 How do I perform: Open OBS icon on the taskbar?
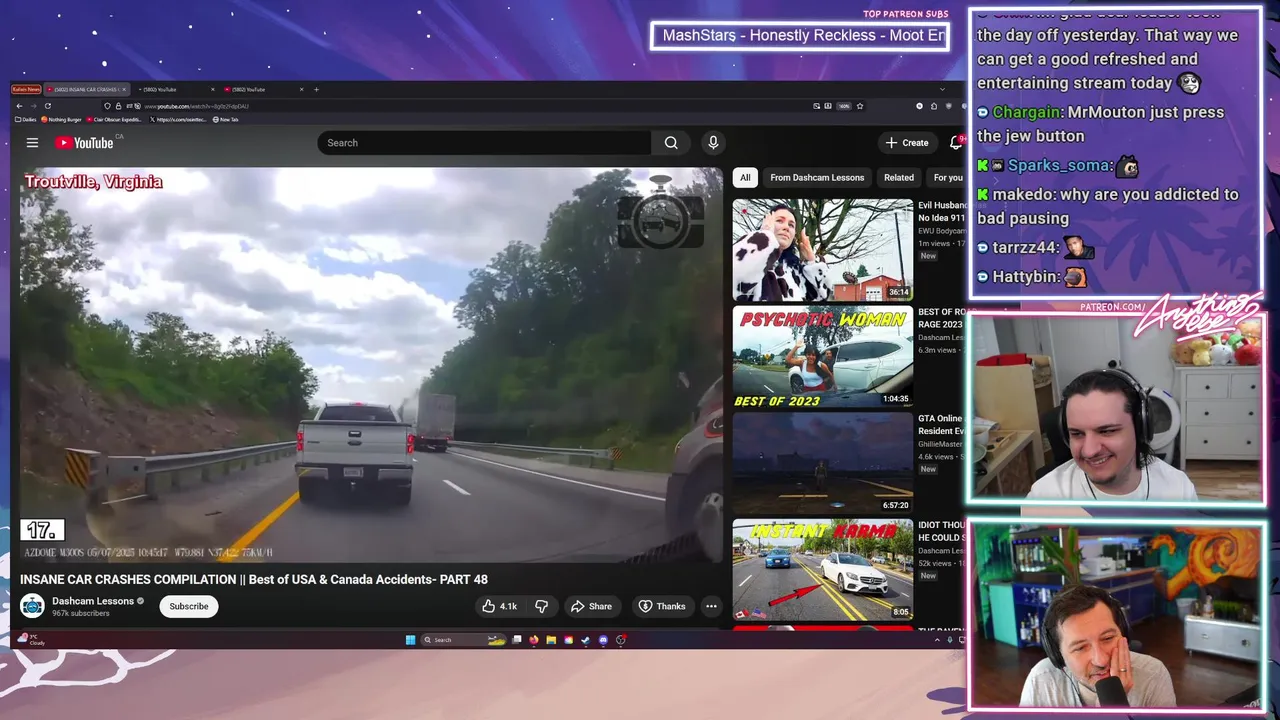tap(621, 640)
